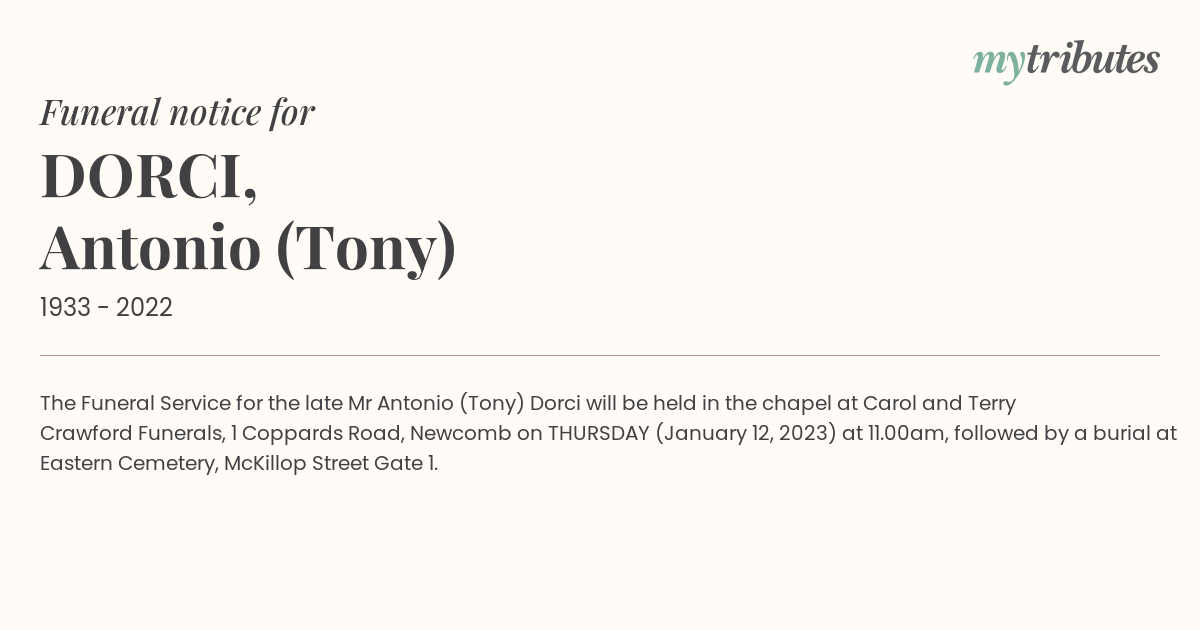
Task: Click the "Carol and Terry" text
Action: [x=939, y=404]
